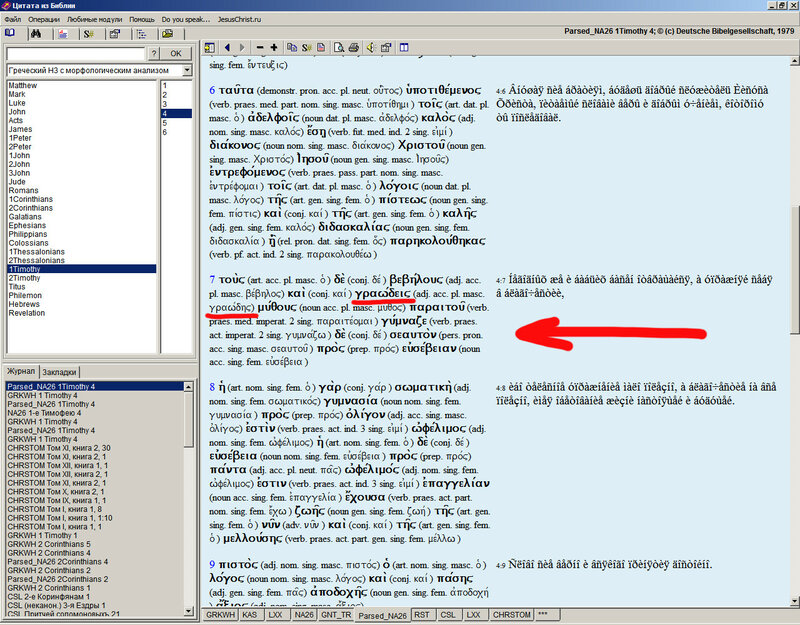This screenshot has height=625, width=800.
Task: Open the Greek NT module dropdown
Action: (x=187, y=71)
